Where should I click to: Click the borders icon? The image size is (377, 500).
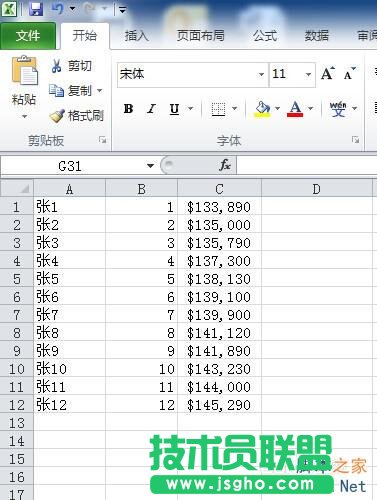tap(219, 109)
